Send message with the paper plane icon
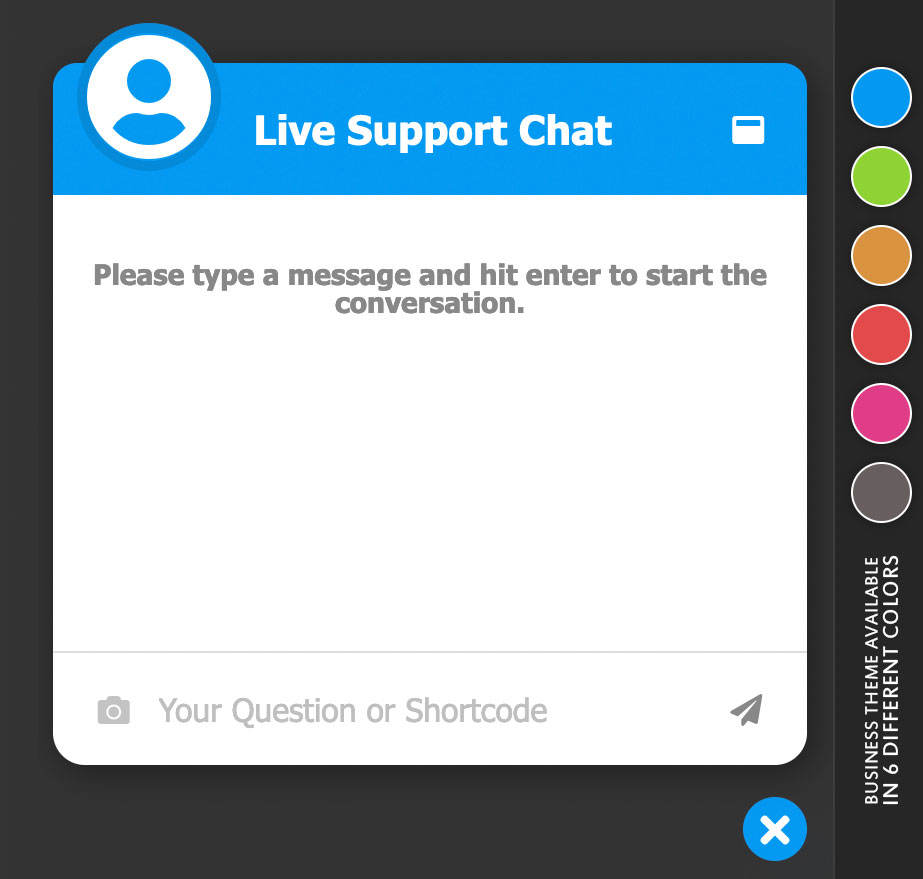Screen dimensions: 923x879 [x=746, y=709]
